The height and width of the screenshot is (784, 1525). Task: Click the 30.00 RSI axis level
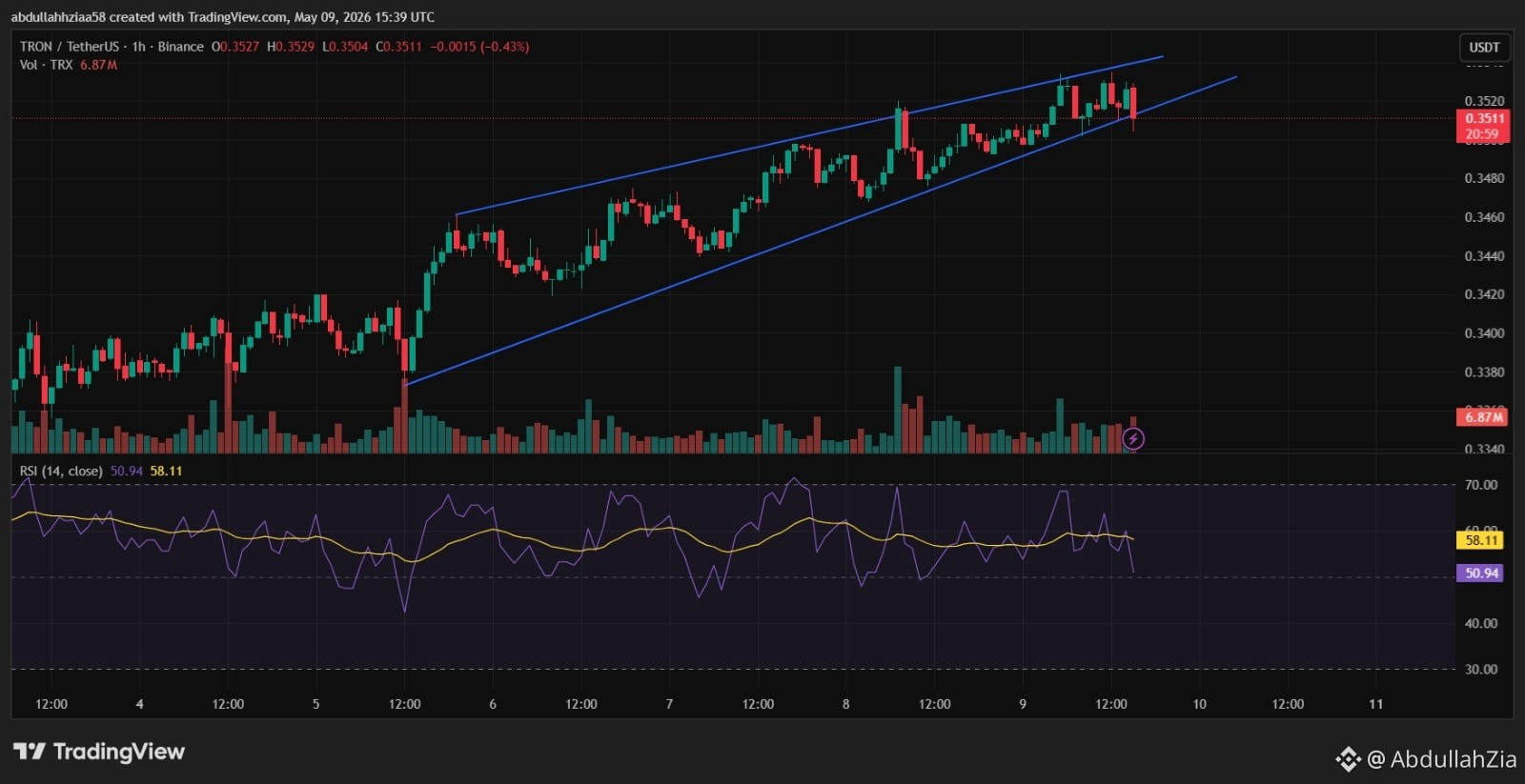(x=1481, y=669)
